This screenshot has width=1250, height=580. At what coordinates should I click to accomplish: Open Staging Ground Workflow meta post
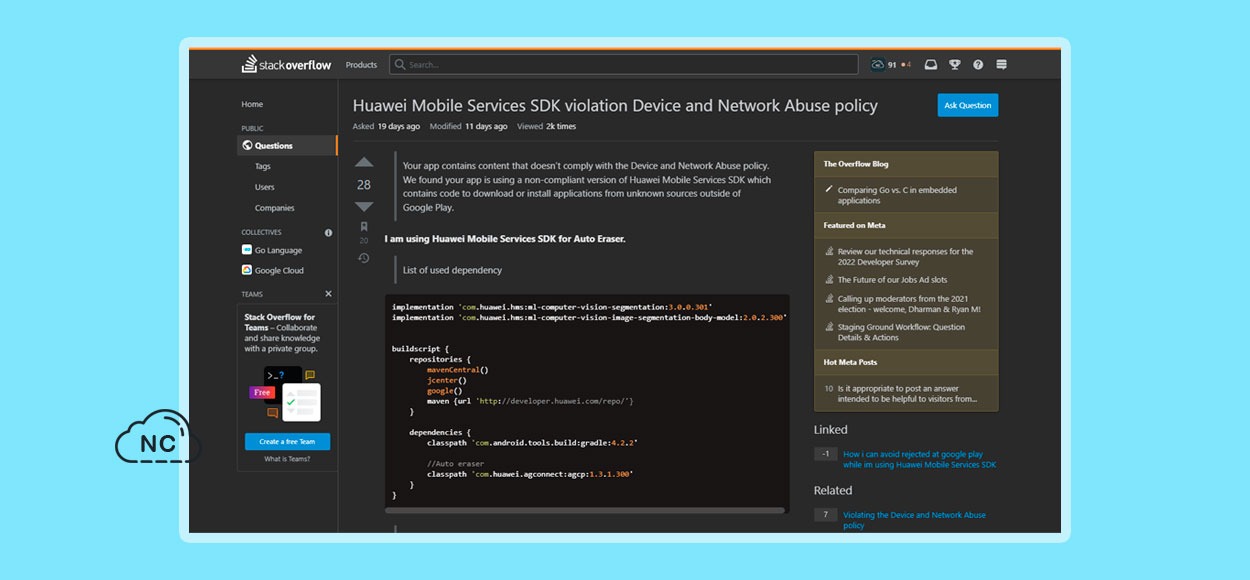click(902, 332)
